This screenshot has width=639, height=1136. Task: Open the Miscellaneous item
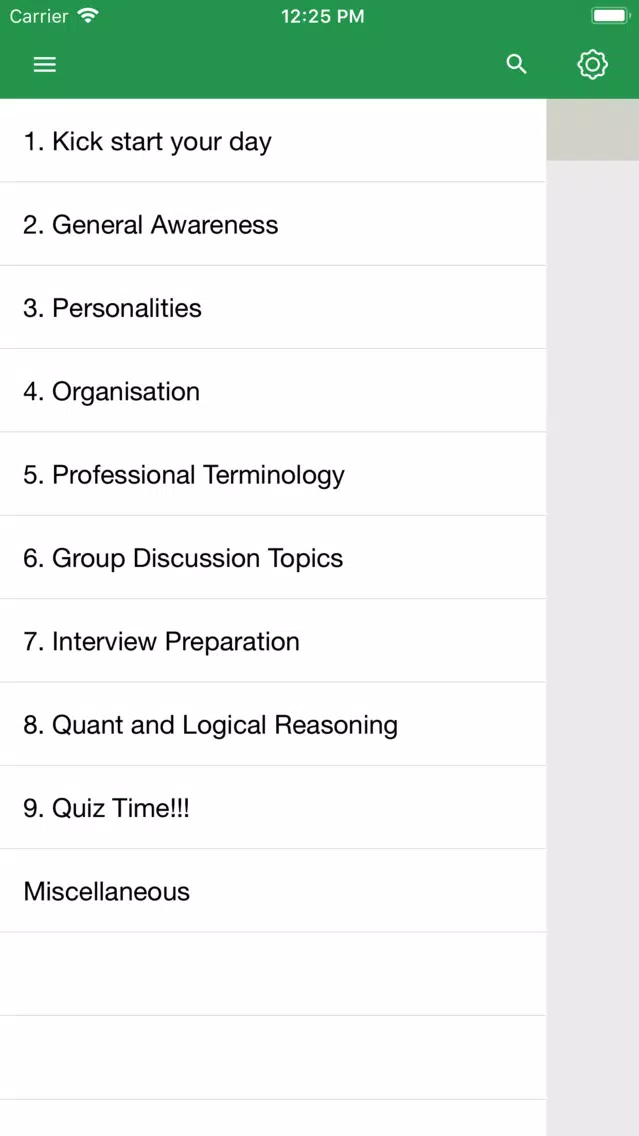273,890
